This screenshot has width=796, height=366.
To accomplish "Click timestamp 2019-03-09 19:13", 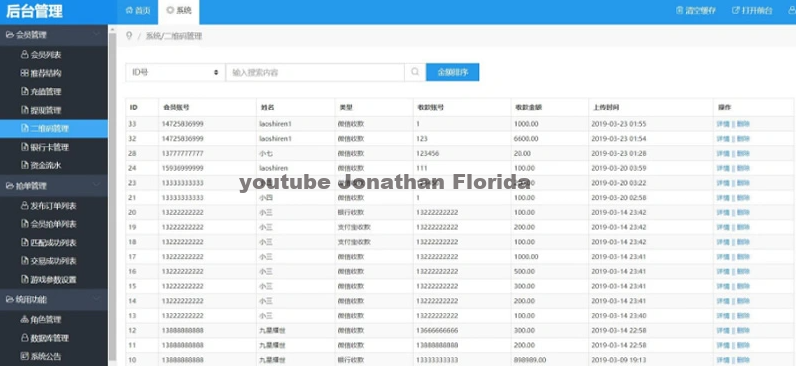I will click(x=618, y=360).
